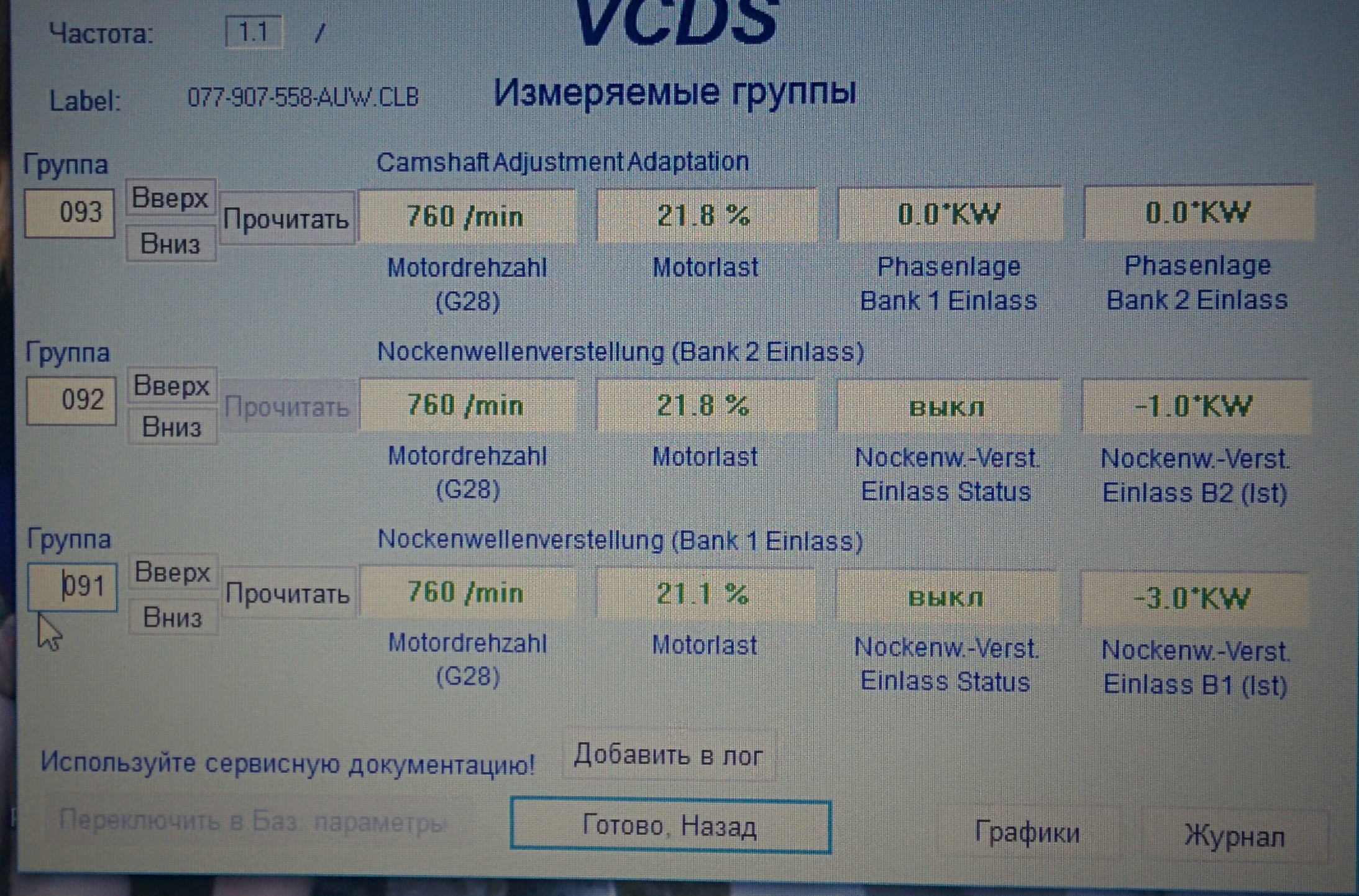Open Графики graphs view
The image size is (1359, 896).
(x=1027, y=833)
